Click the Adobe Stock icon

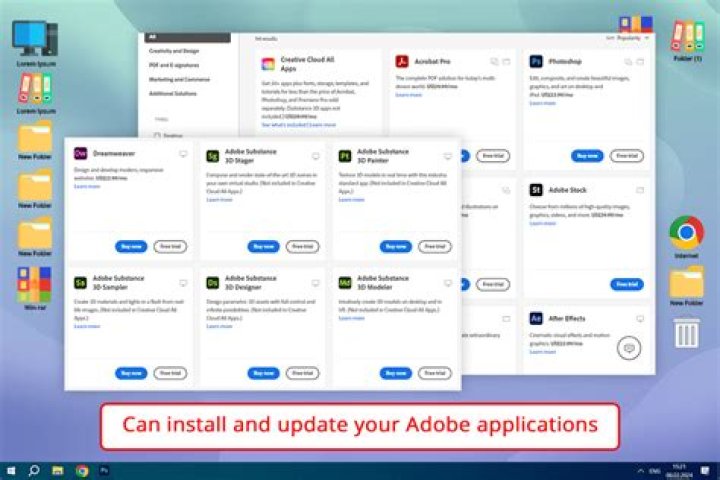[x=536, y=189]
